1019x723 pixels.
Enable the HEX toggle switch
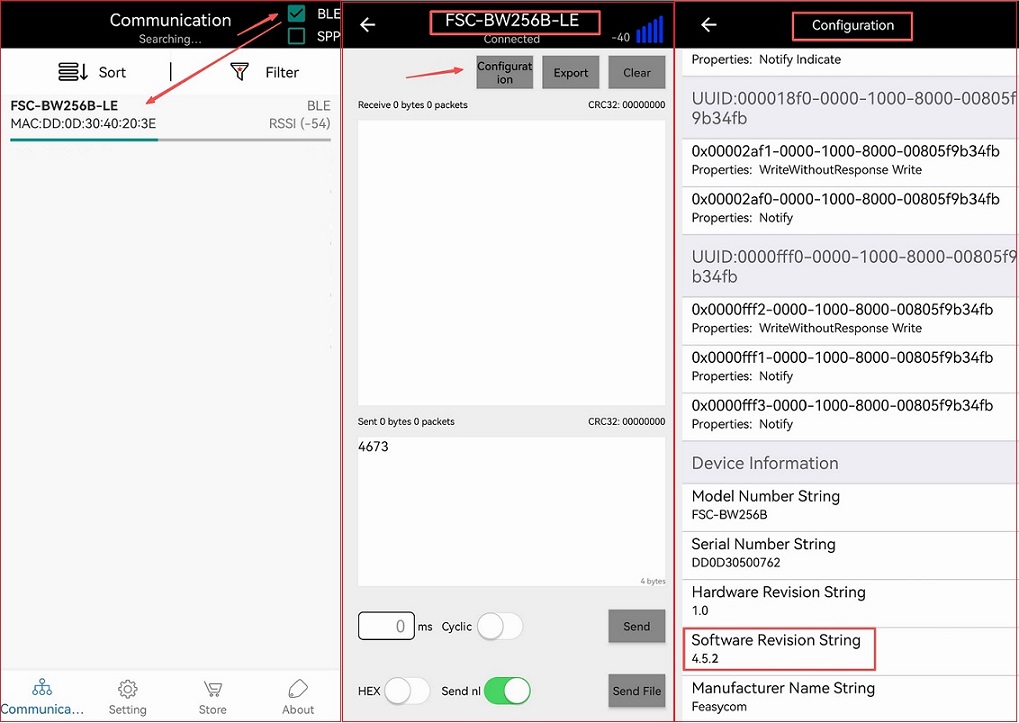(407, 691)
